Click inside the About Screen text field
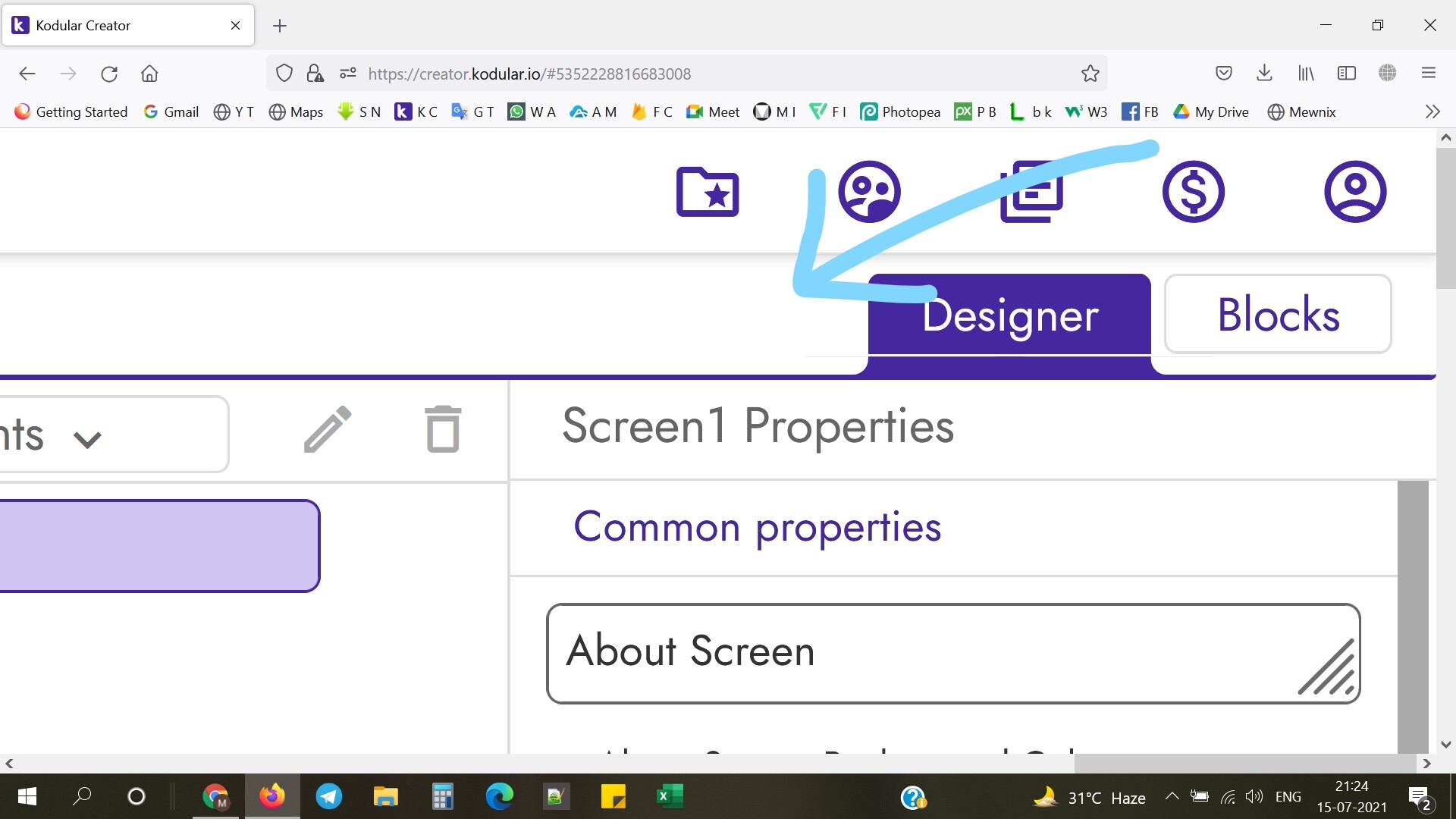The height and width of the screenshot is (819, 1456). pos(953,654)
